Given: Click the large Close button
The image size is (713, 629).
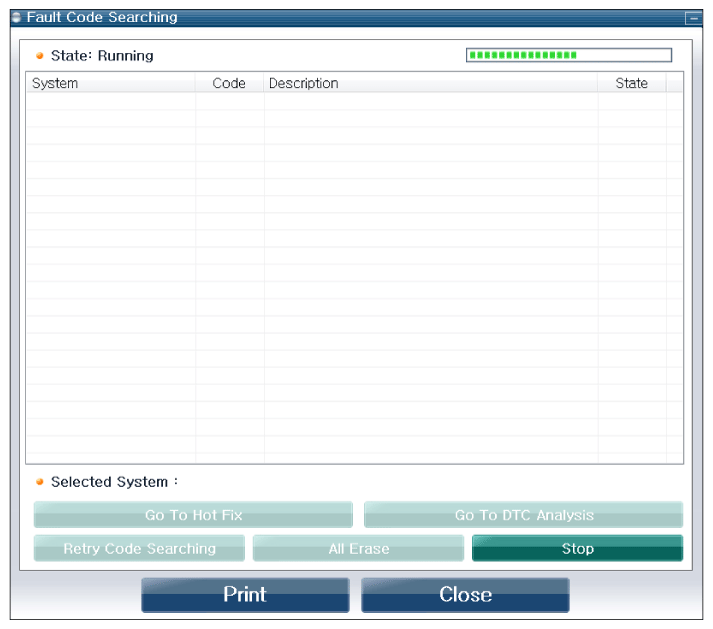Looking at the screenshot, I should 465,594.
